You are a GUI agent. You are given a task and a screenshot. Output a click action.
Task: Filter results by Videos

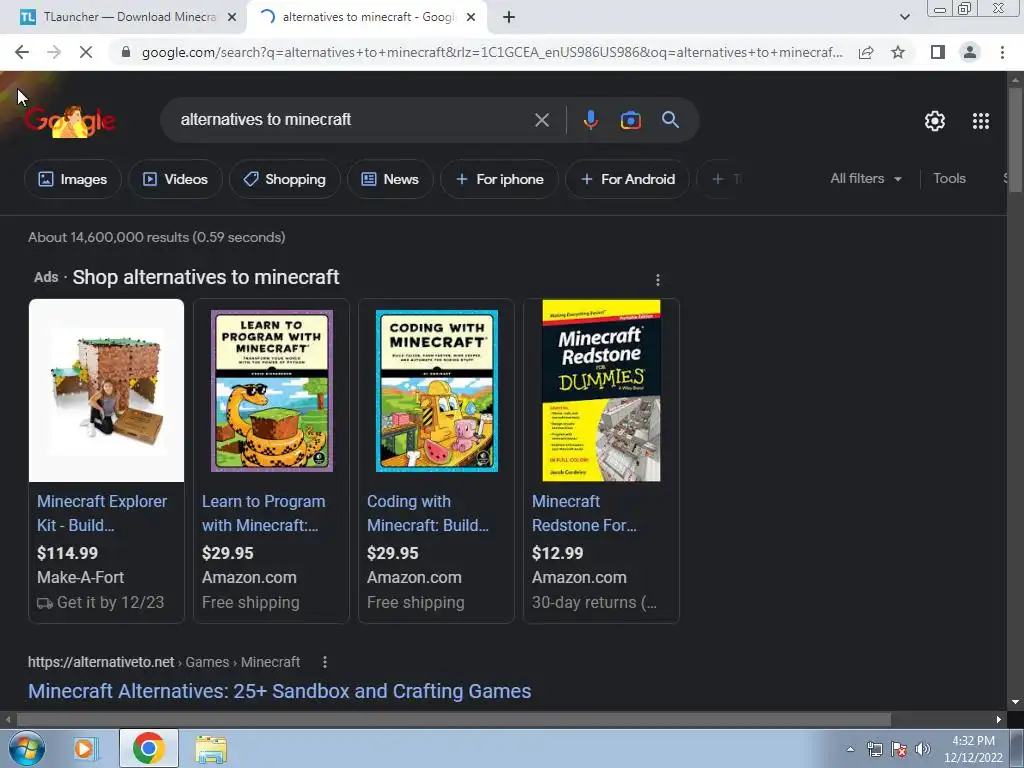(x=175, y=179)
